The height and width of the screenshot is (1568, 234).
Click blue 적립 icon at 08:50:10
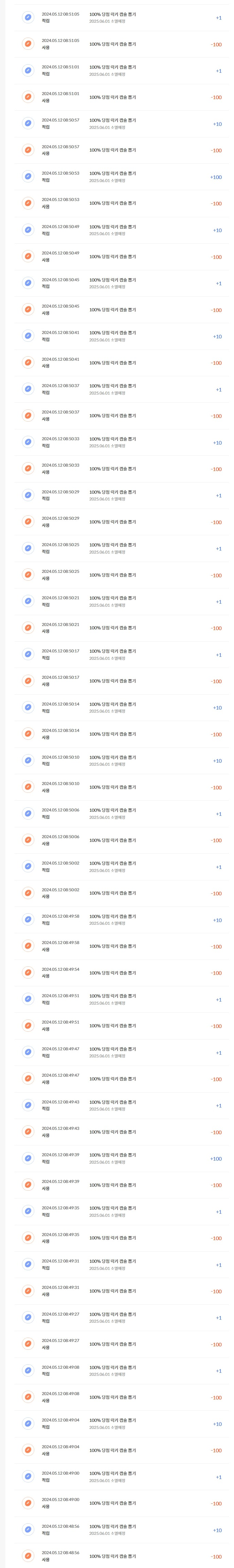tap(27, 761)
